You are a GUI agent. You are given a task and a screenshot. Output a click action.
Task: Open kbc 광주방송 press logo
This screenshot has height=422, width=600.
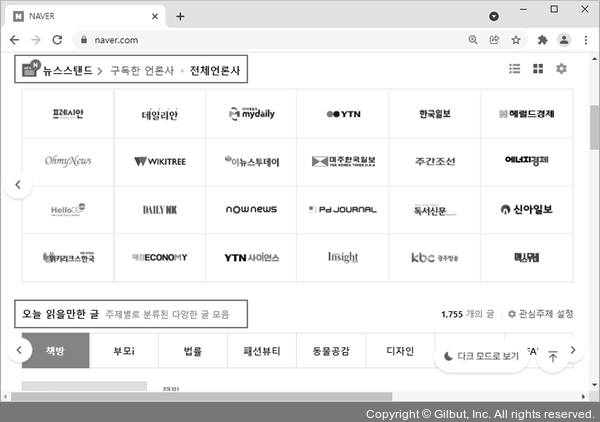[x=435, y=257]
